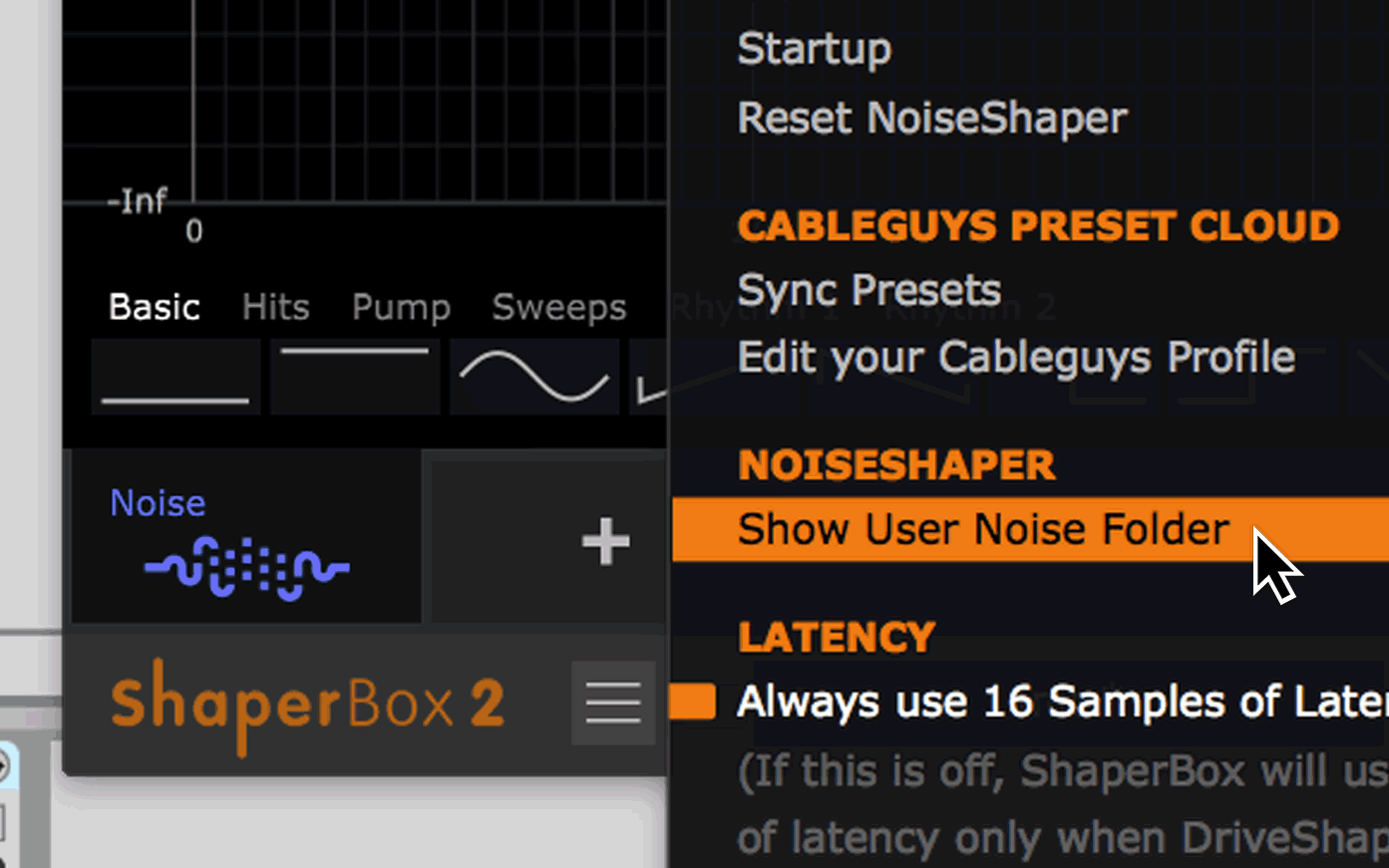The width and height of the screenshot is (1389, 868).
Task: Click the ShaperBox 2 logo
Action: (307, 705)
